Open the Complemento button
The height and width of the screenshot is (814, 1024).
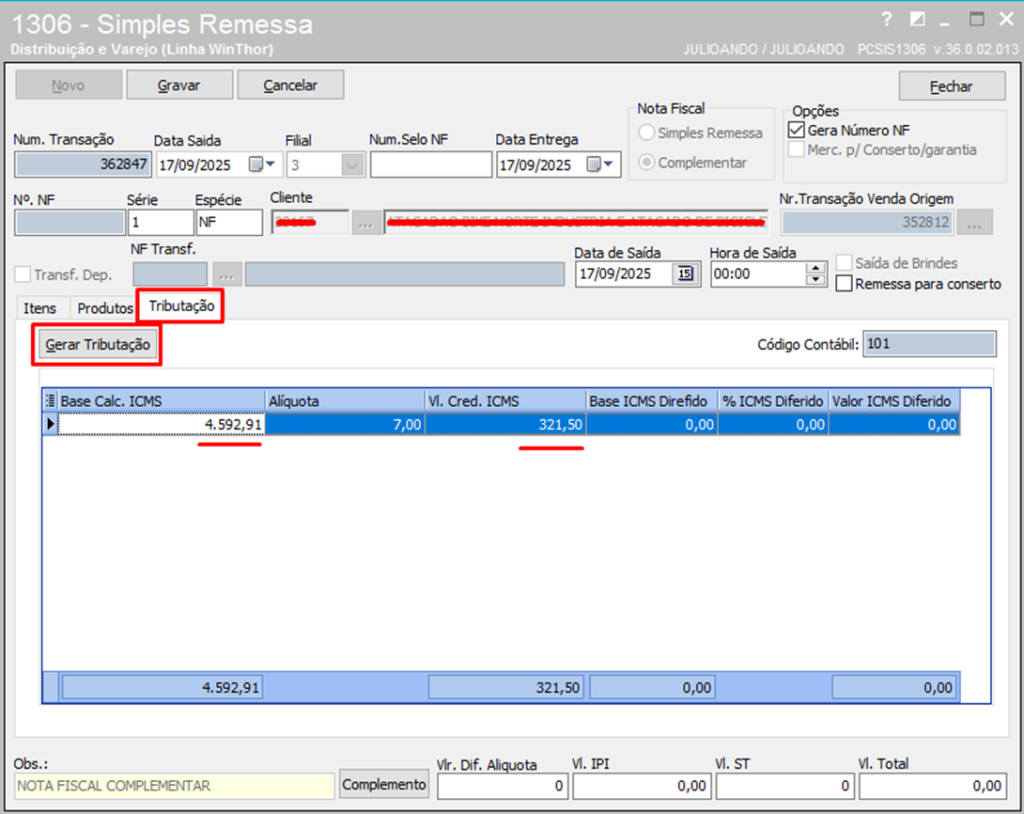pyautogui.click(x=384, y=785)
